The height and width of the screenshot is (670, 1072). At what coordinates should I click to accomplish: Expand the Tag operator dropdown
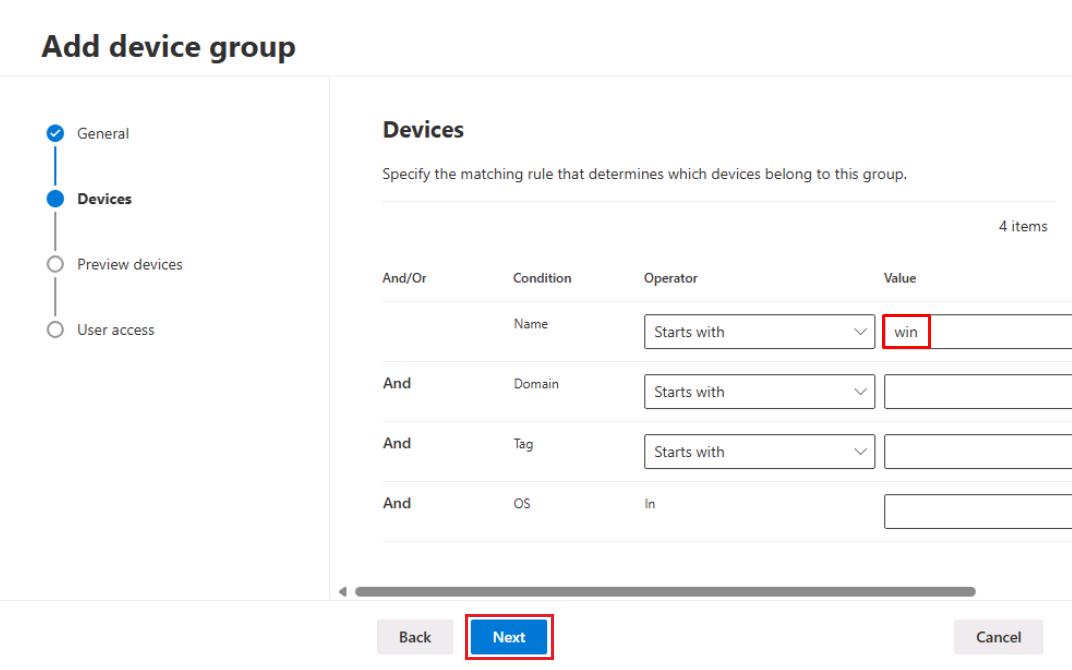click(759, 452)
